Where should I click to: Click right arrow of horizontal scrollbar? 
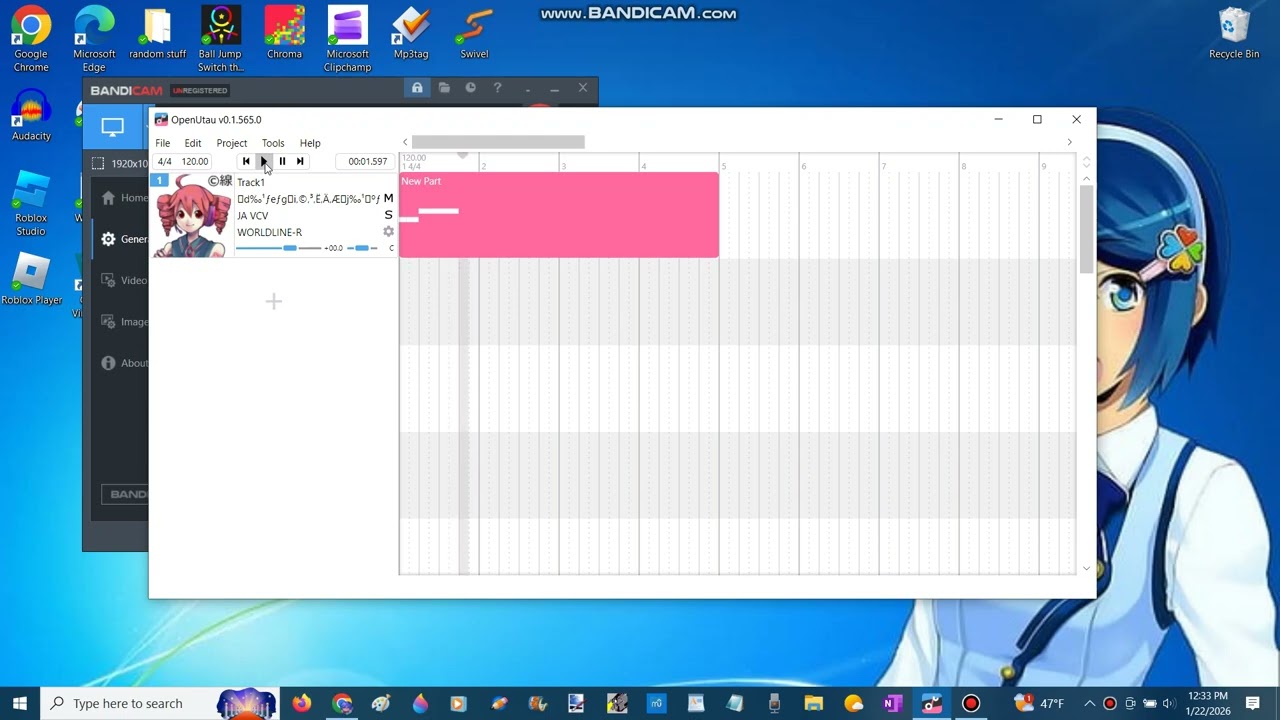pos(1069,142)
